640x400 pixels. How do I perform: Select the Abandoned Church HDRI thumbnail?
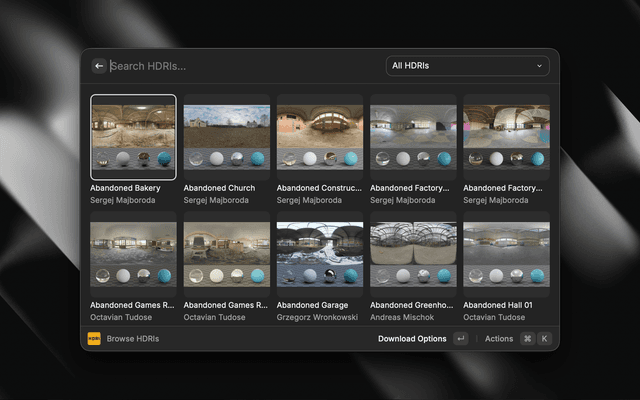click(x=227, y=137)
